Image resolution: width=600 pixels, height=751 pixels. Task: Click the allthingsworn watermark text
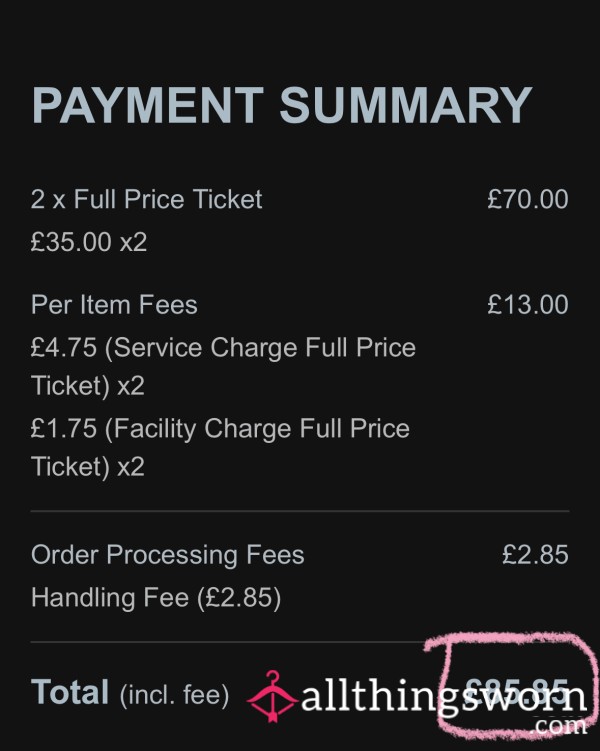click(444, 697)
